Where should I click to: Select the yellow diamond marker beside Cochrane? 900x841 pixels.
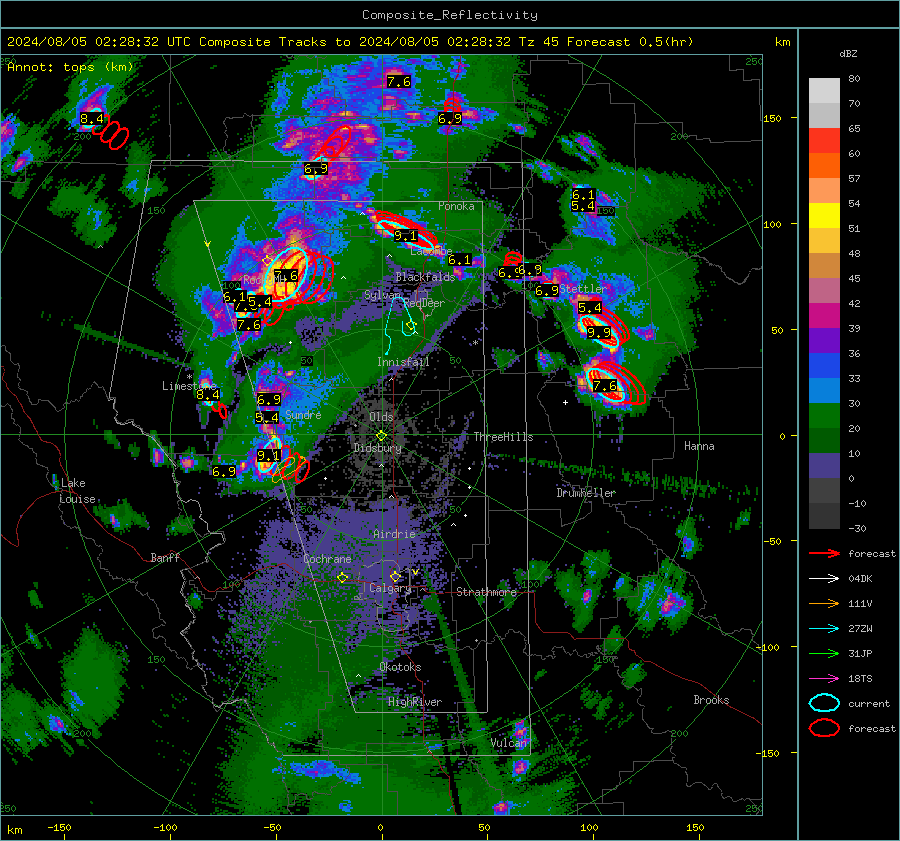pyautogui.click(x=343, y=577)
